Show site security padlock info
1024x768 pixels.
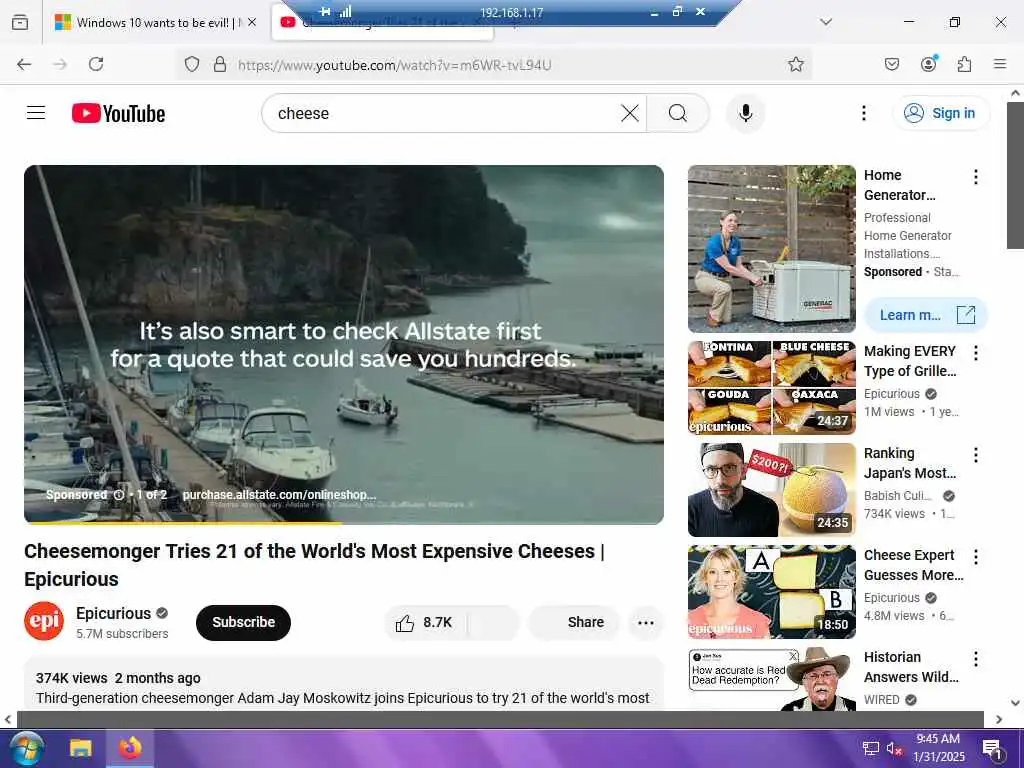point(220,64)
